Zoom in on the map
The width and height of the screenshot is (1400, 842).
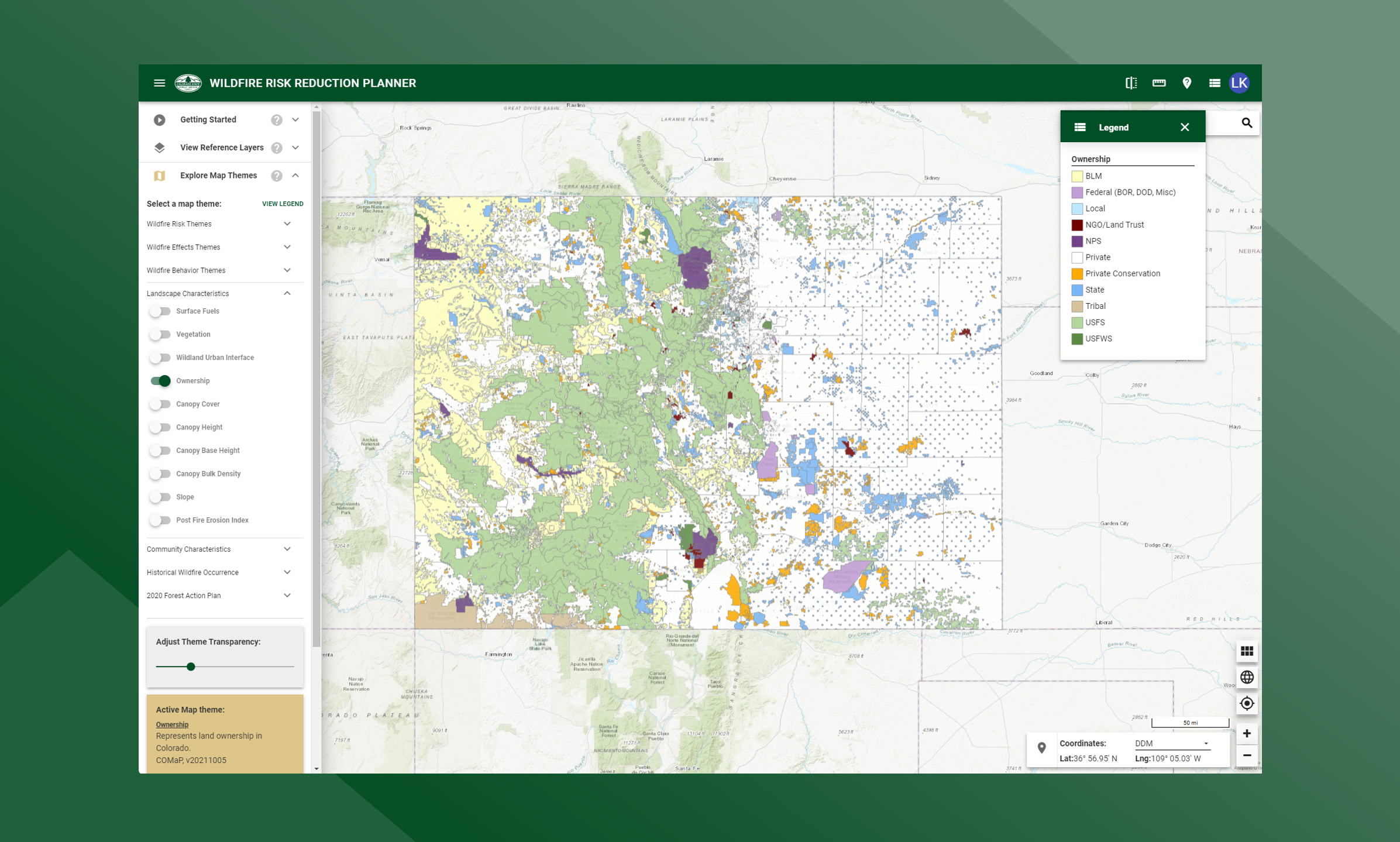click(x=1247, y=733)
